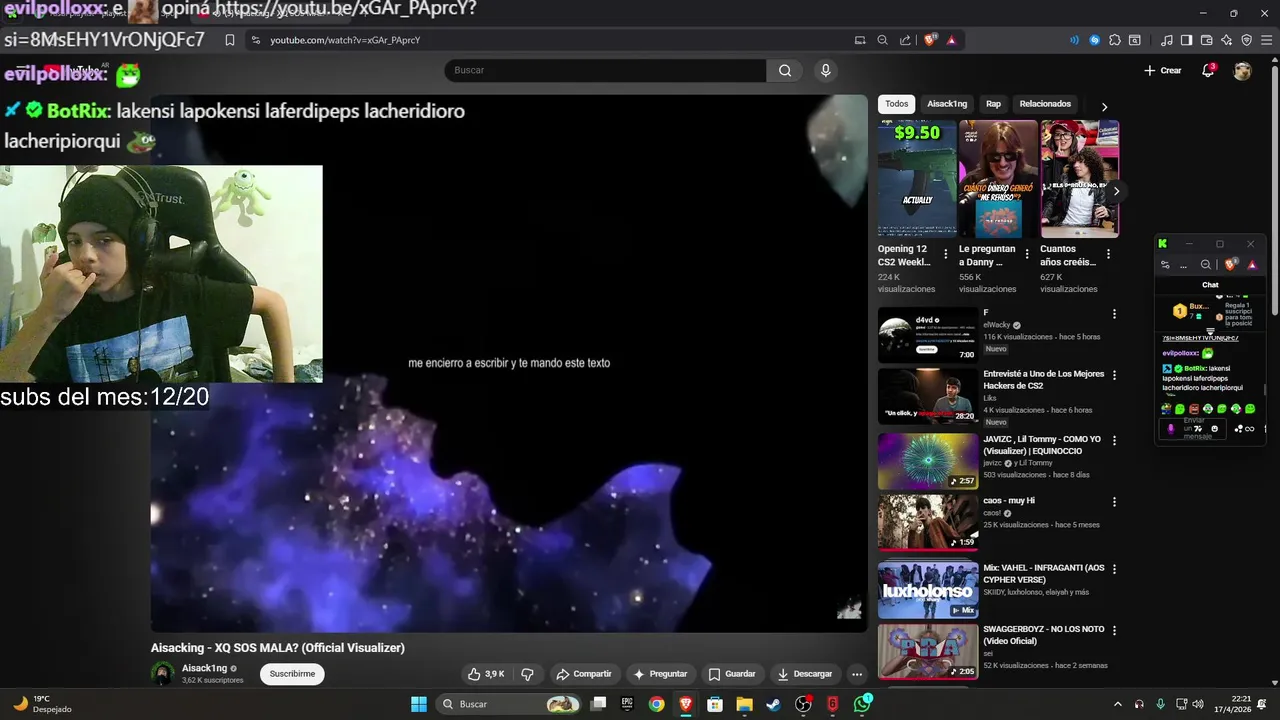Open the browser extensions puzzle icon

[x=1115, y=40]
